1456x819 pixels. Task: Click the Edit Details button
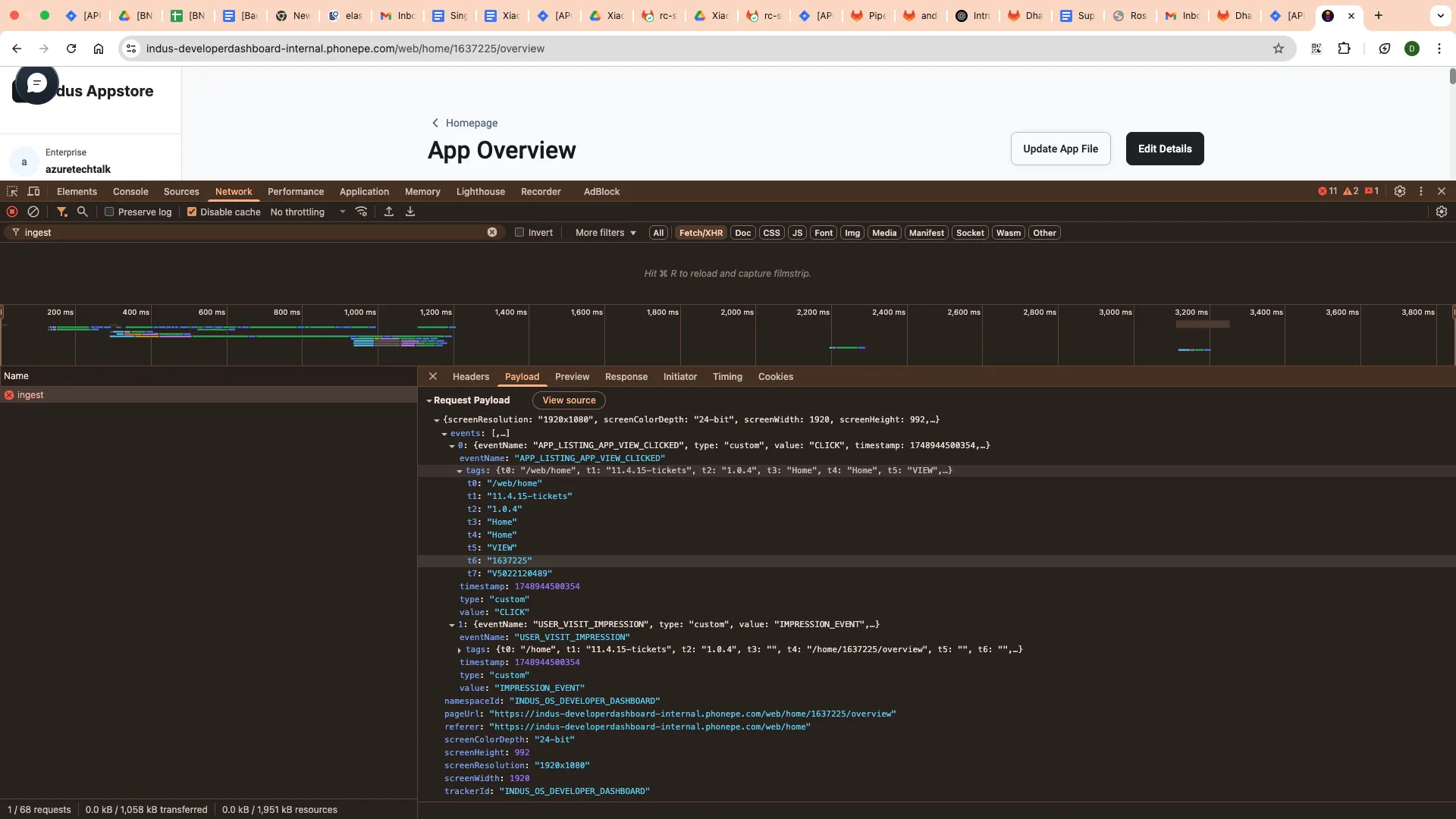(1165, 149)
